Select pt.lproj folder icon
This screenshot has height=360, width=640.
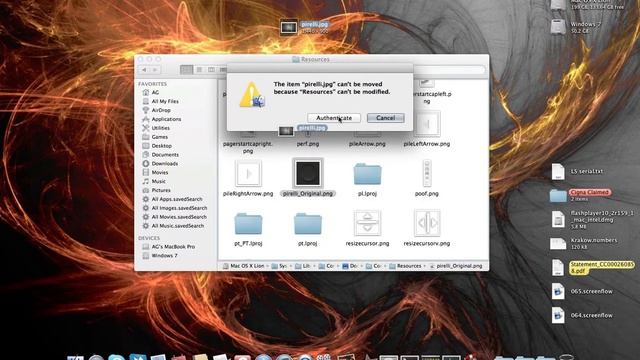[308, 224]
